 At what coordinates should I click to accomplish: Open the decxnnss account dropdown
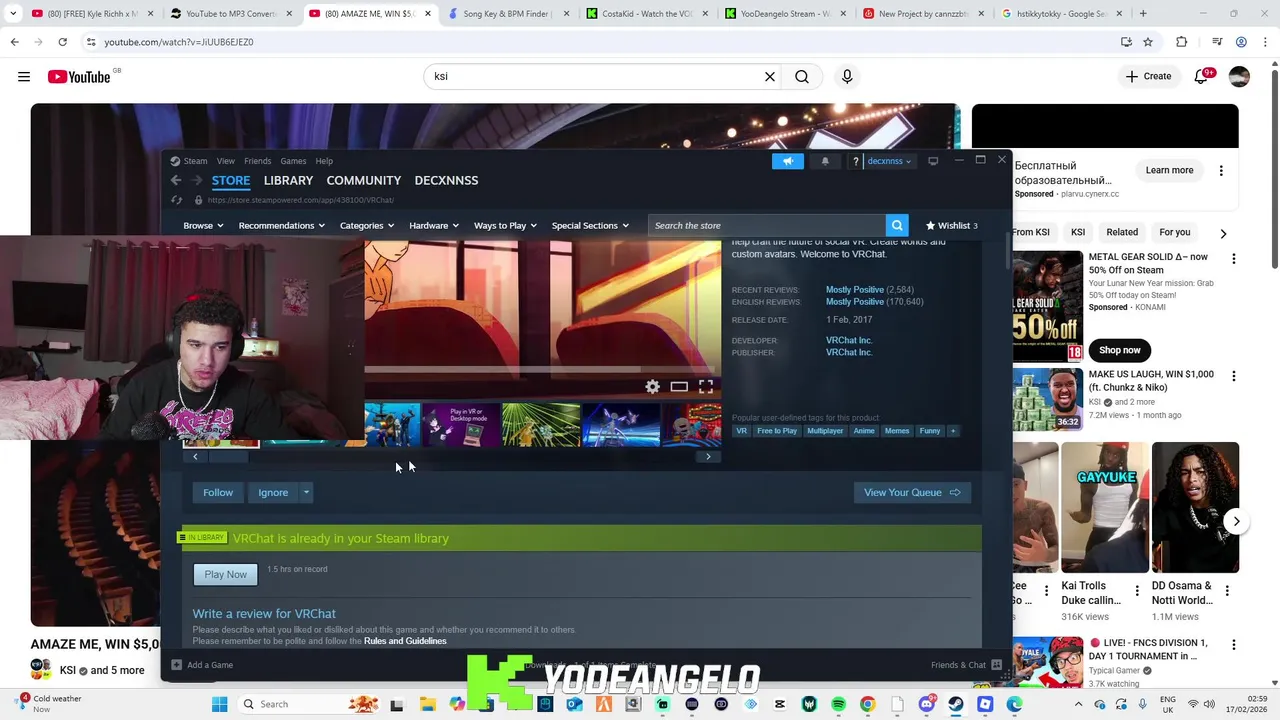point(889,161)
